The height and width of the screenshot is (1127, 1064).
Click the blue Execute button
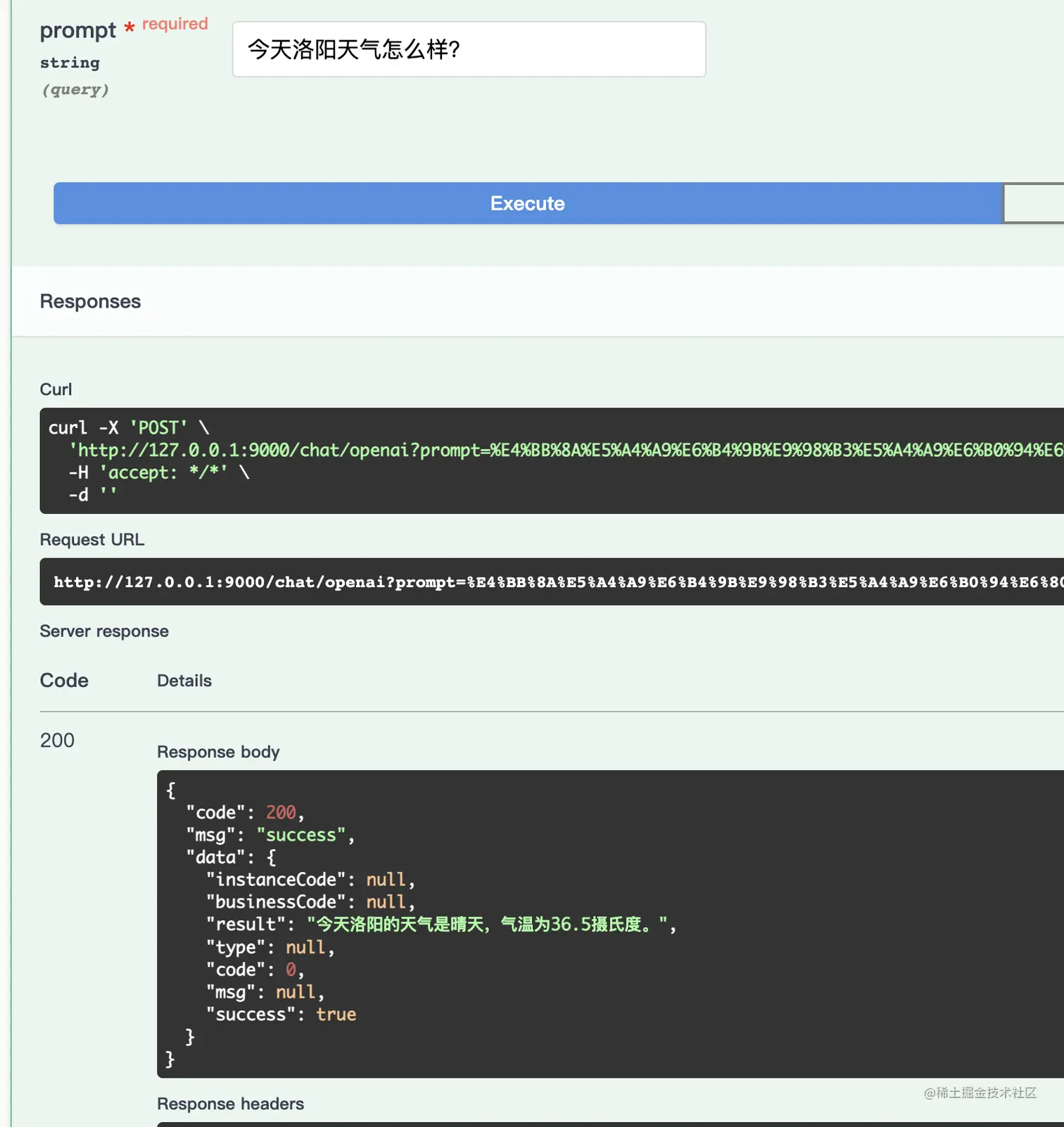[528, 203]
